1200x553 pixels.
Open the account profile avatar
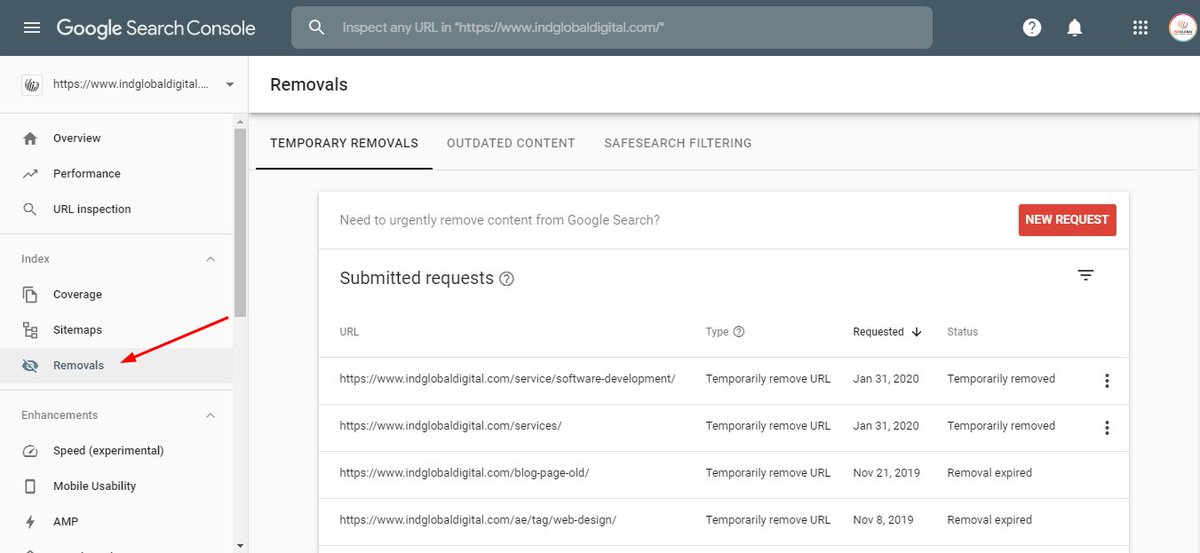pyautogui.click(x=1182, y=28)
